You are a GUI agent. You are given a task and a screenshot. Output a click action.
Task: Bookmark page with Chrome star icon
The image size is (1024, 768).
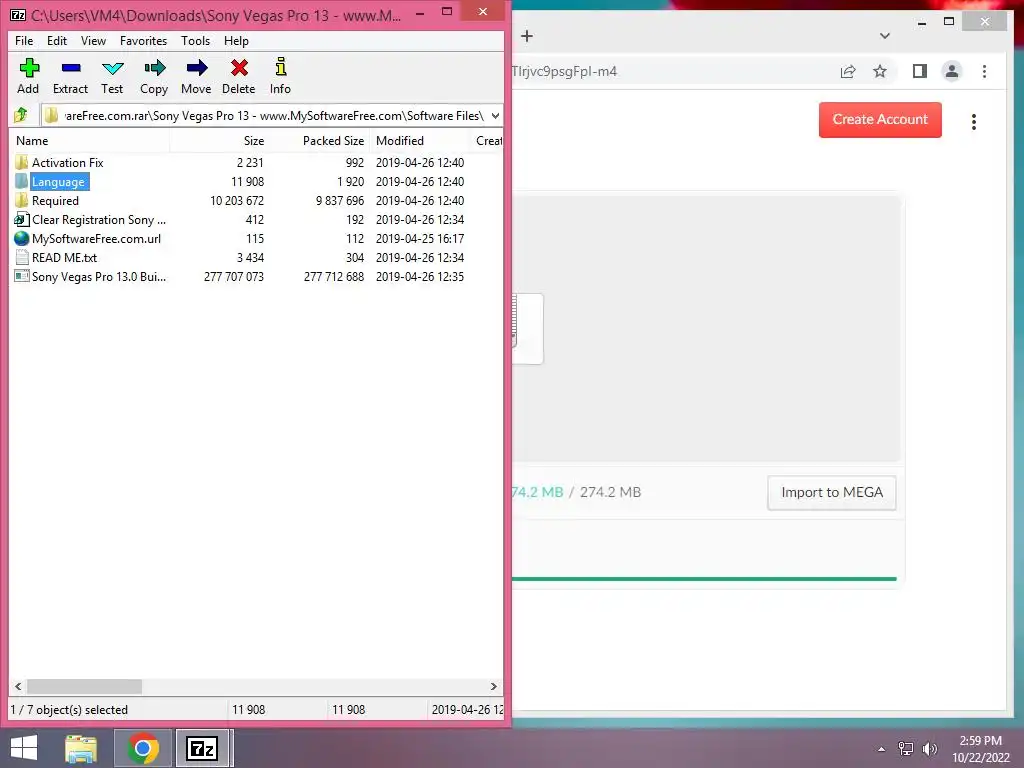880,71
